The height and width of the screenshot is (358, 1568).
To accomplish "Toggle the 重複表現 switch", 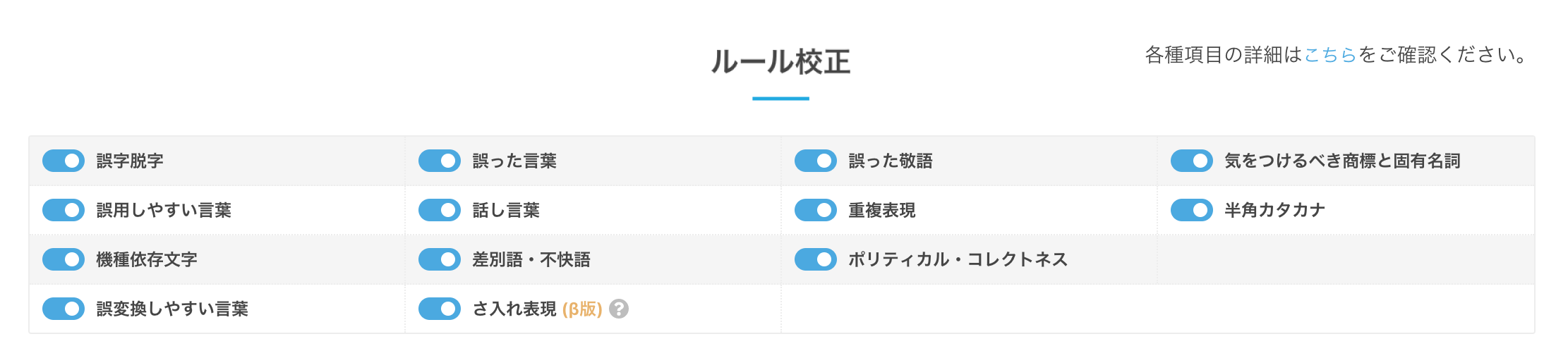I will (816, 210).
